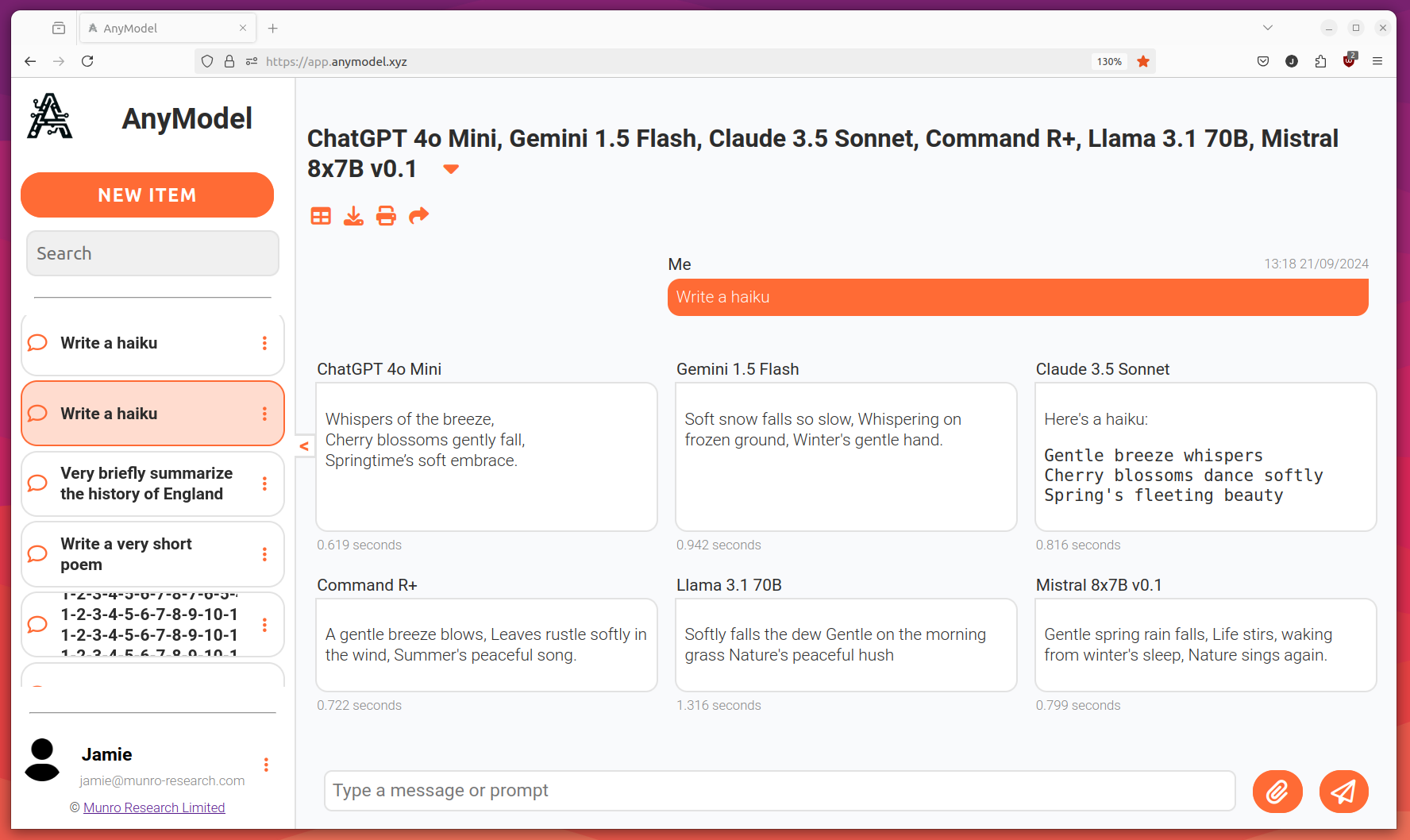Click the site permissions icon in the address bar

[252, 61]
